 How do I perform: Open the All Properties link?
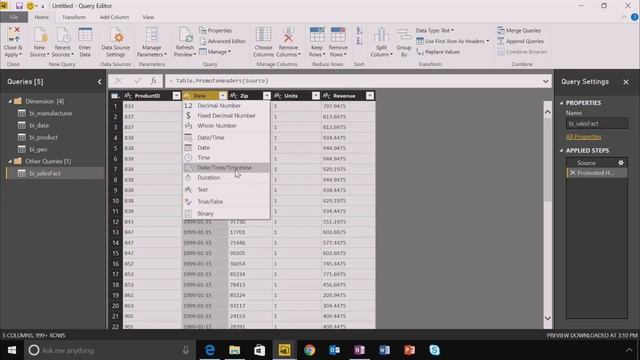click(583, 137)
